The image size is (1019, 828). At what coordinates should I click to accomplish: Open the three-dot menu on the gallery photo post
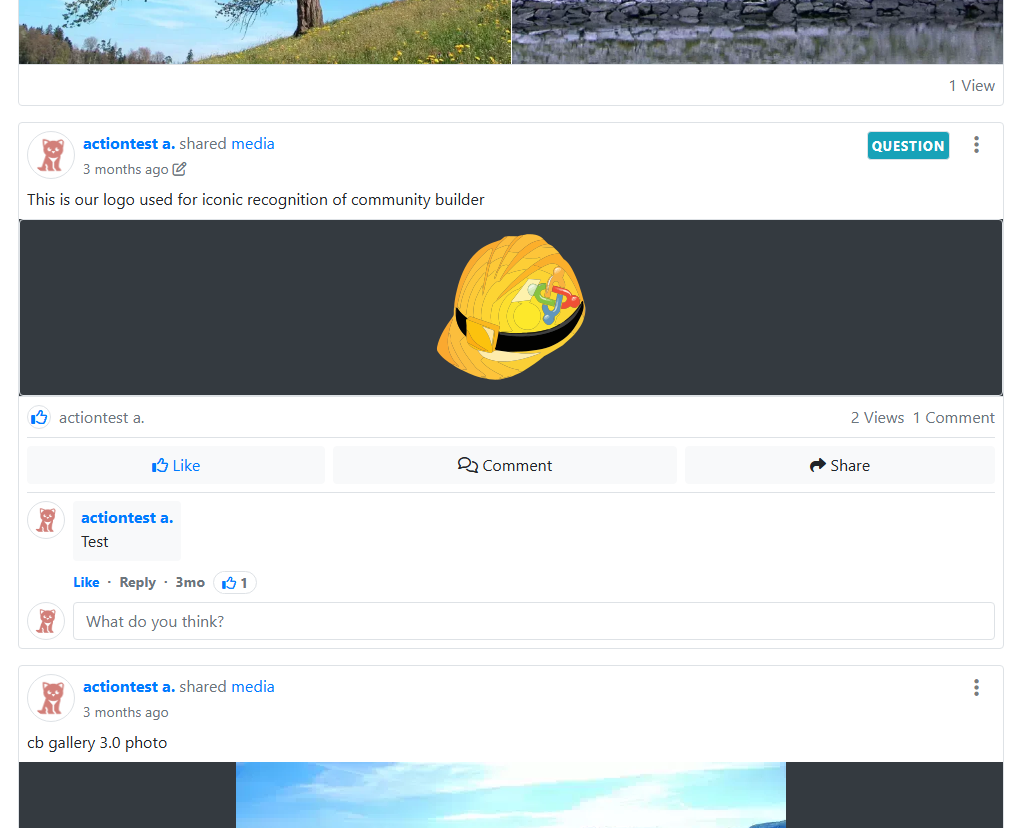coord(976,688)
